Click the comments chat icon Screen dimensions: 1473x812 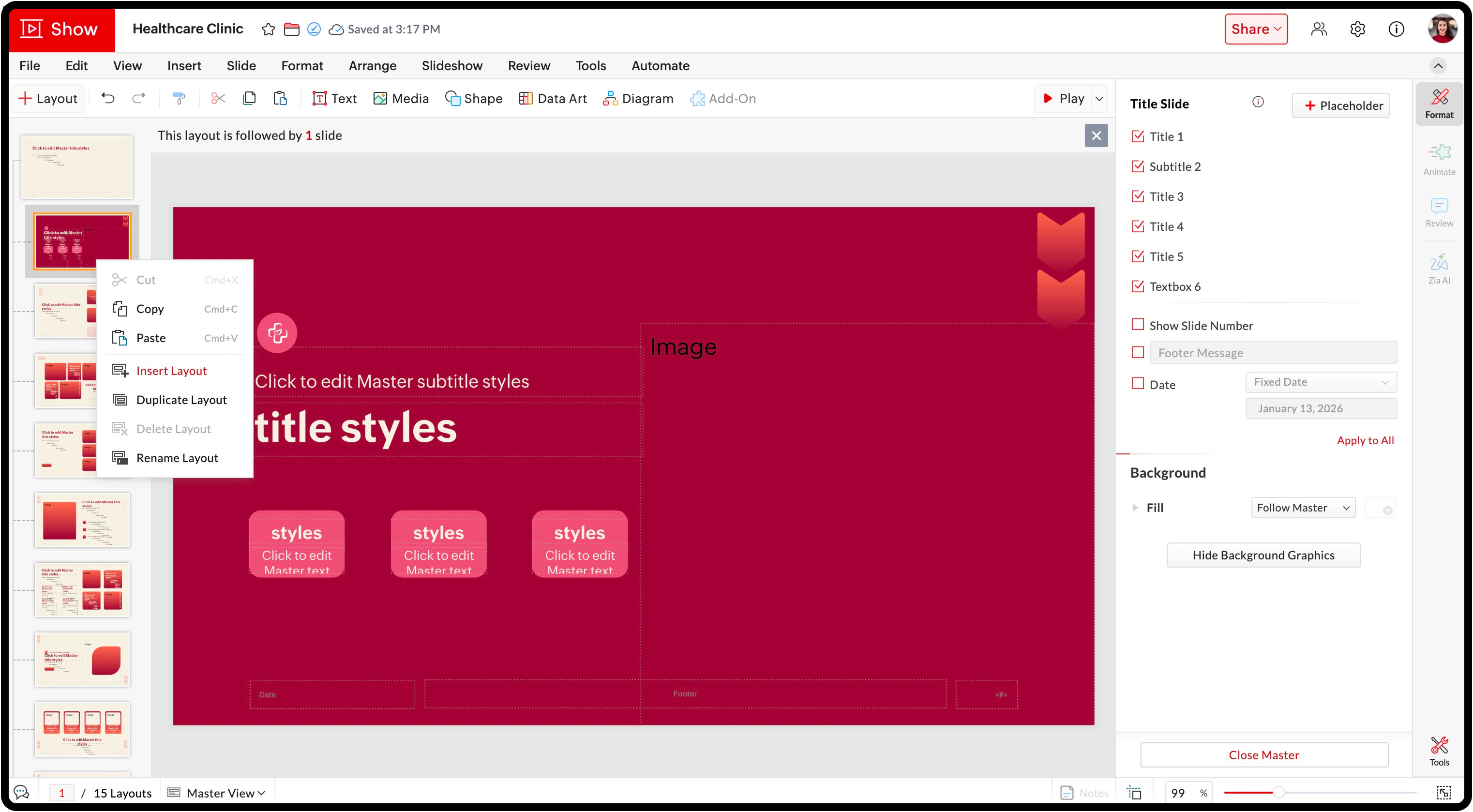tap(21, 792)
